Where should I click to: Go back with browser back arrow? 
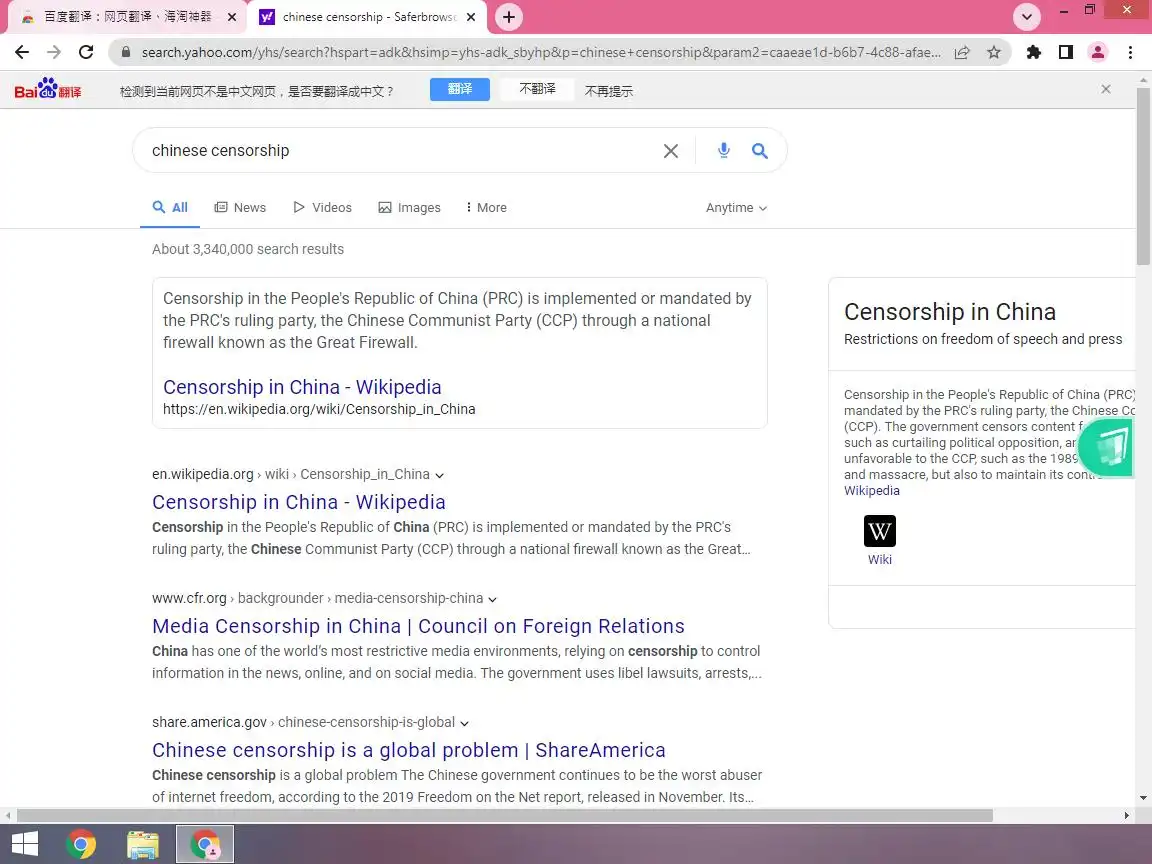22,52
